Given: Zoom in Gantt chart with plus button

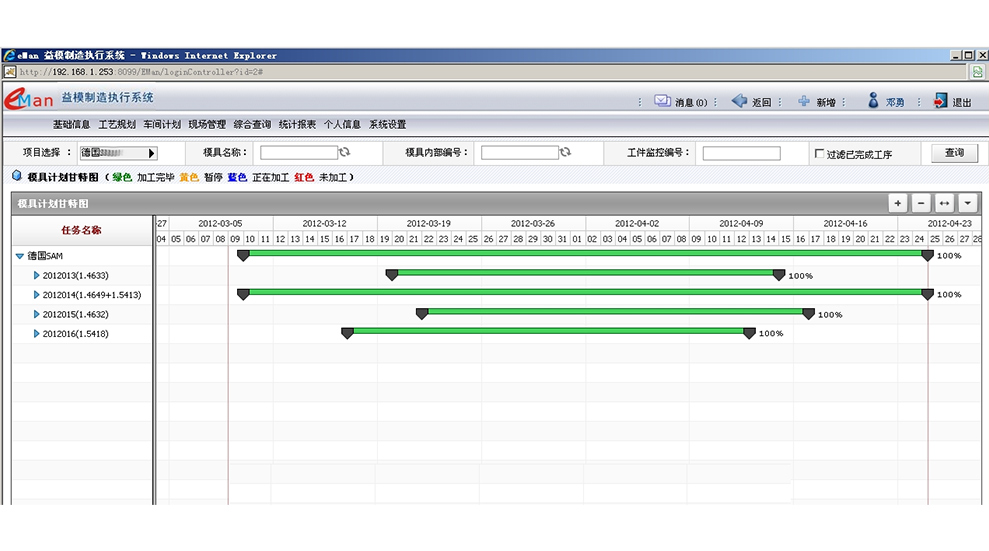Looking at the screenshot, I should click(898, 203).
